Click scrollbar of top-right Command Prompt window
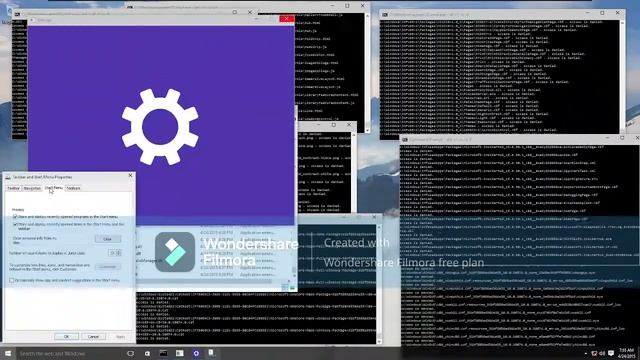 coord(622,76)
